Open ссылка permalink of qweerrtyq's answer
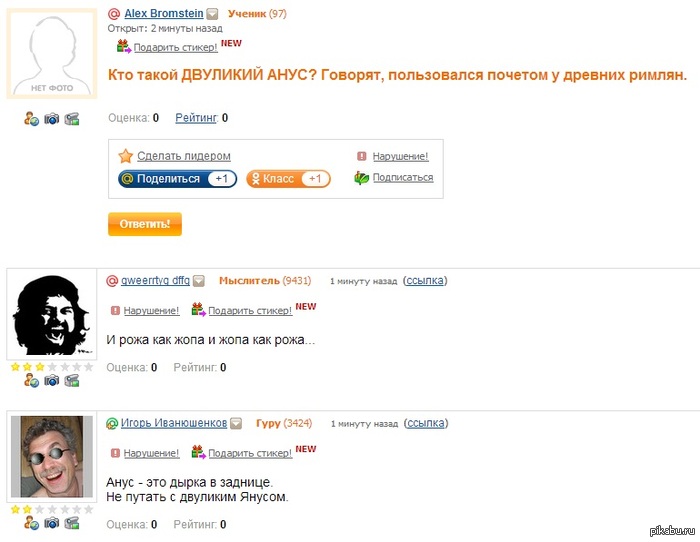The image size is (700, 542). [x=425, y=281]
